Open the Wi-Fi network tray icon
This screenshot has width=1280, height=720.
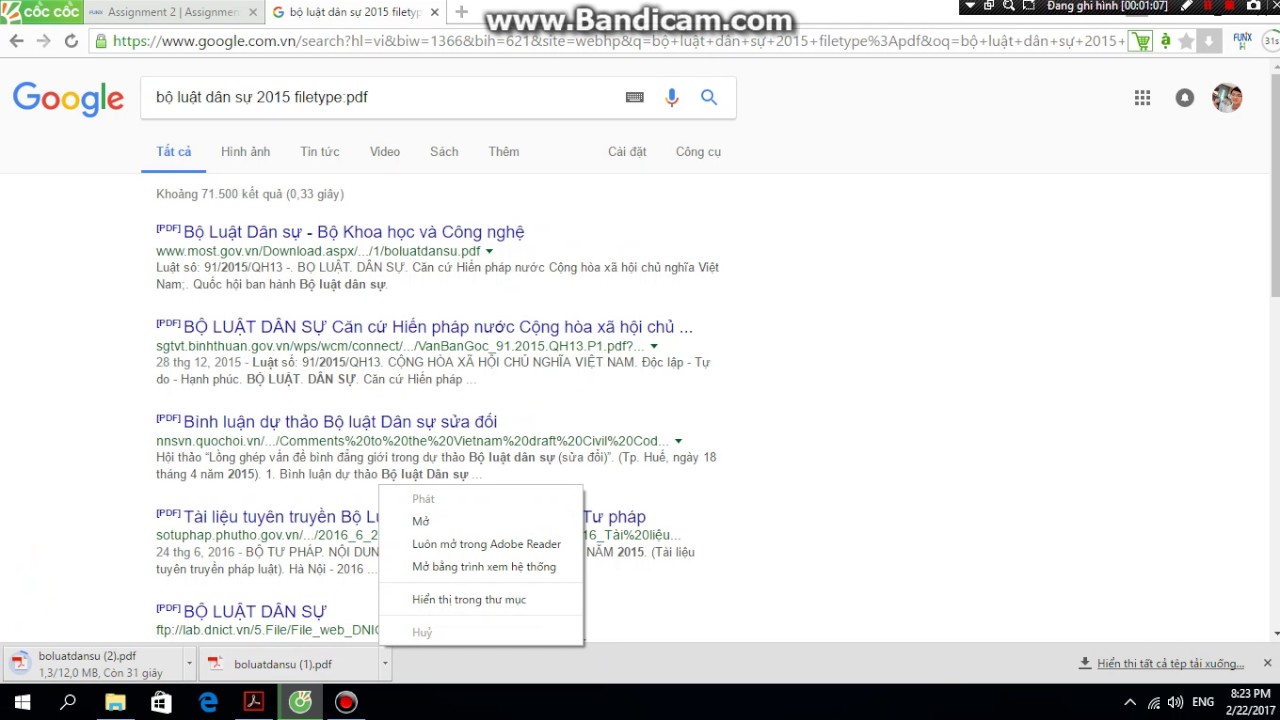point(1154,702)
